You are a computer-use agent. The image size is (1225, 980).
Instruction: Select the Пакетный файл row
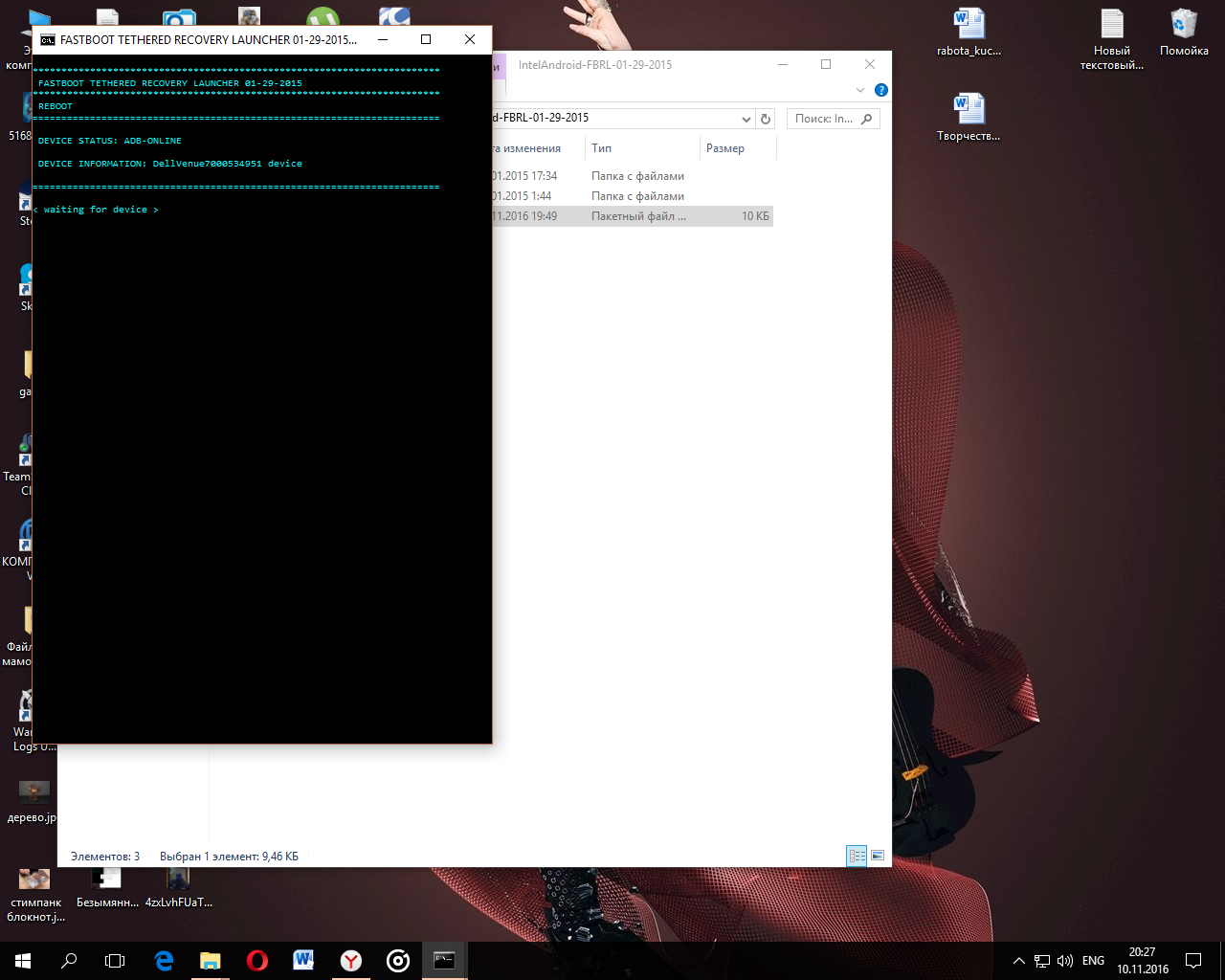[637, 216]
